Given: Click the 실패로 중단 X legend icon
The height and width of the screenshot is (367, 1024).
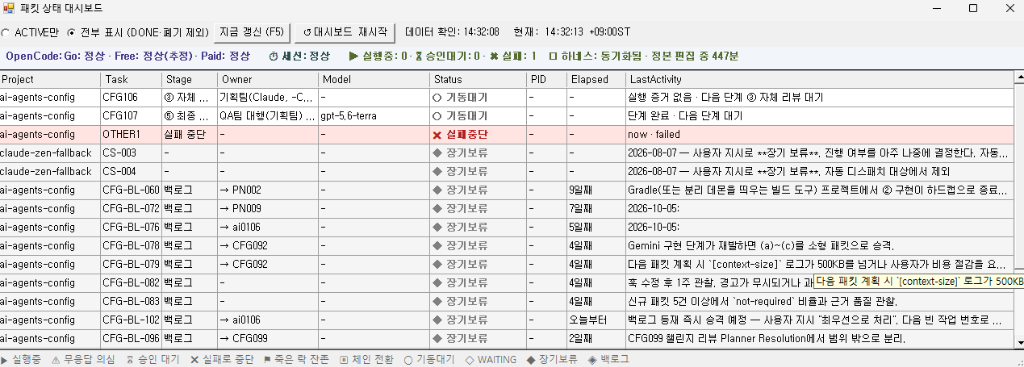Looking at the screenshot, I should point(194,360).
